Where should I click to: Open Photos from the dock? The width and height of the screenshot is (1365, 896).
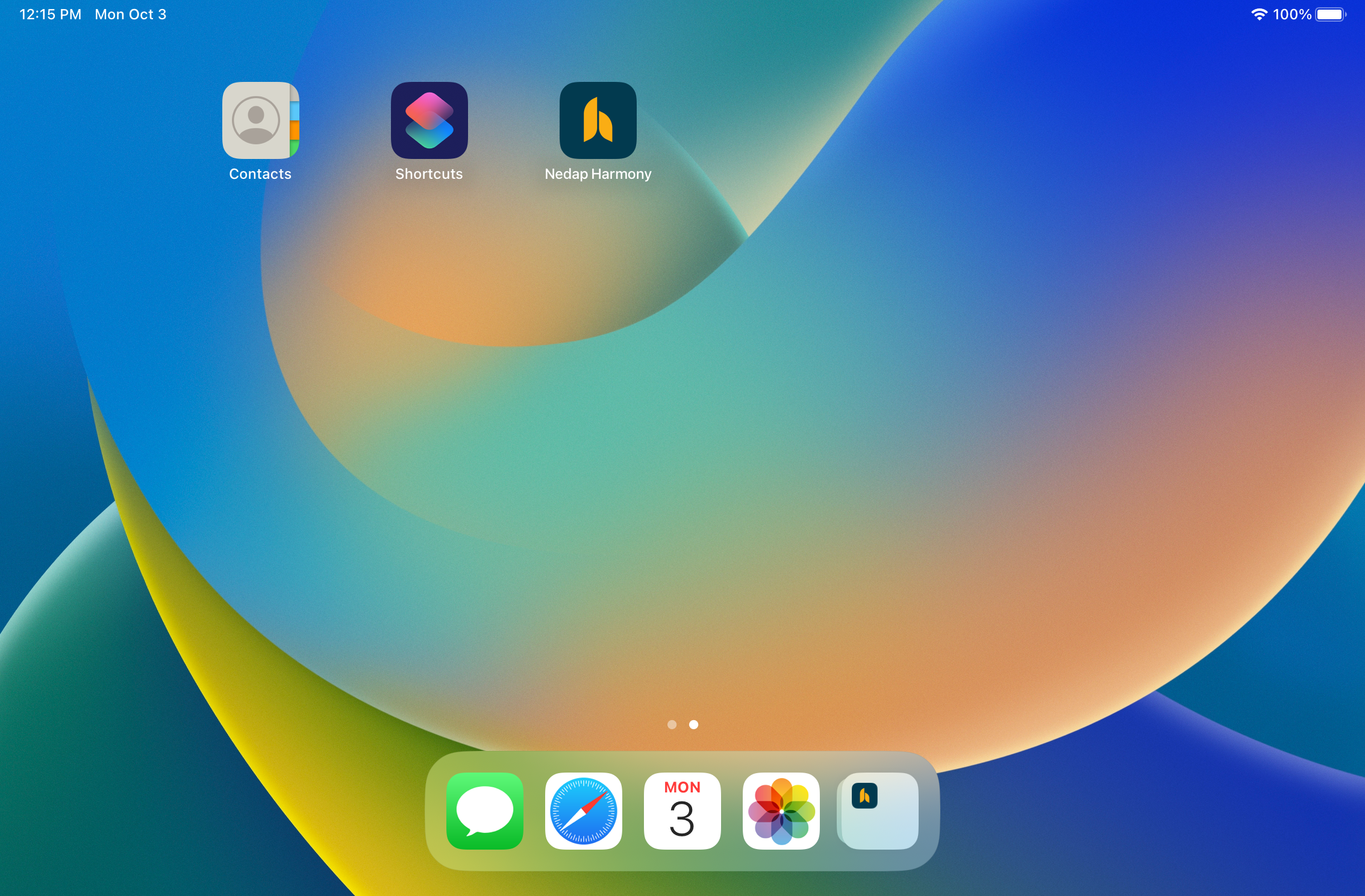point(781,810)
